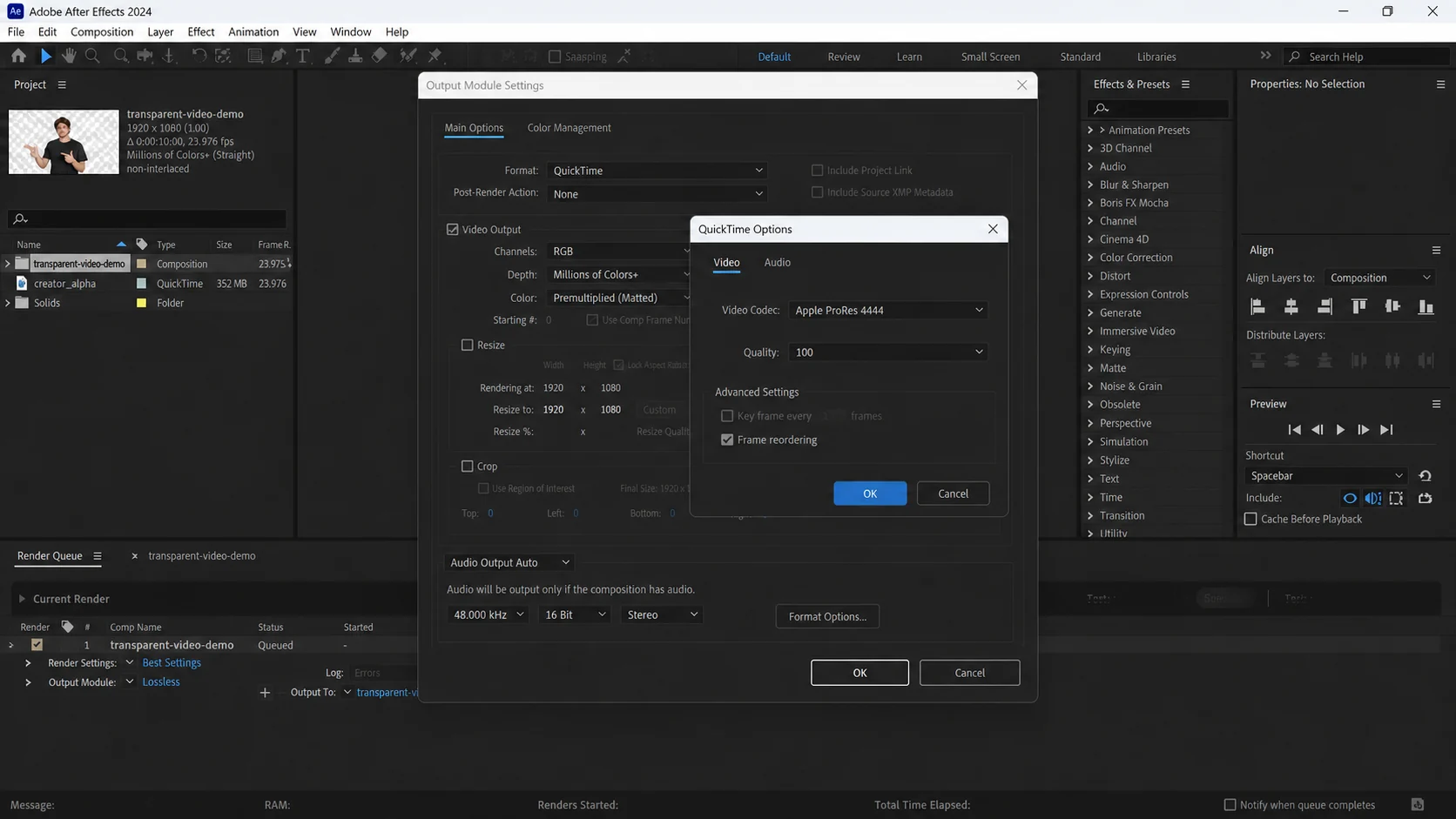Click the Align horizontal centers icon
Image resolution: width=1456 pixels, height=819 pixels.
coord(1291,306)
